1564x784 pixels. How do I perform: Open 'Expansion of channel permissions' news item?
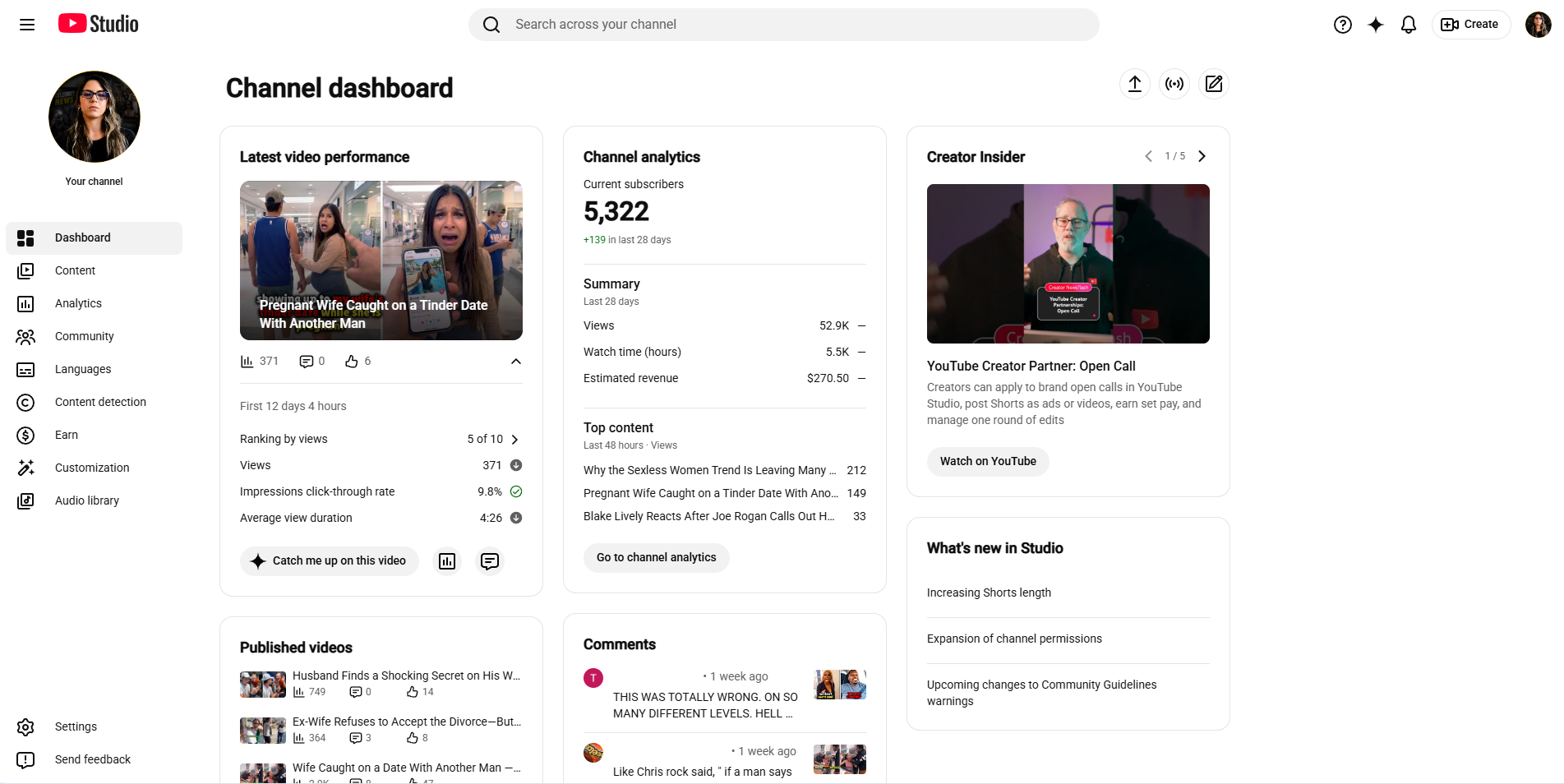[x=1014, y=639]
